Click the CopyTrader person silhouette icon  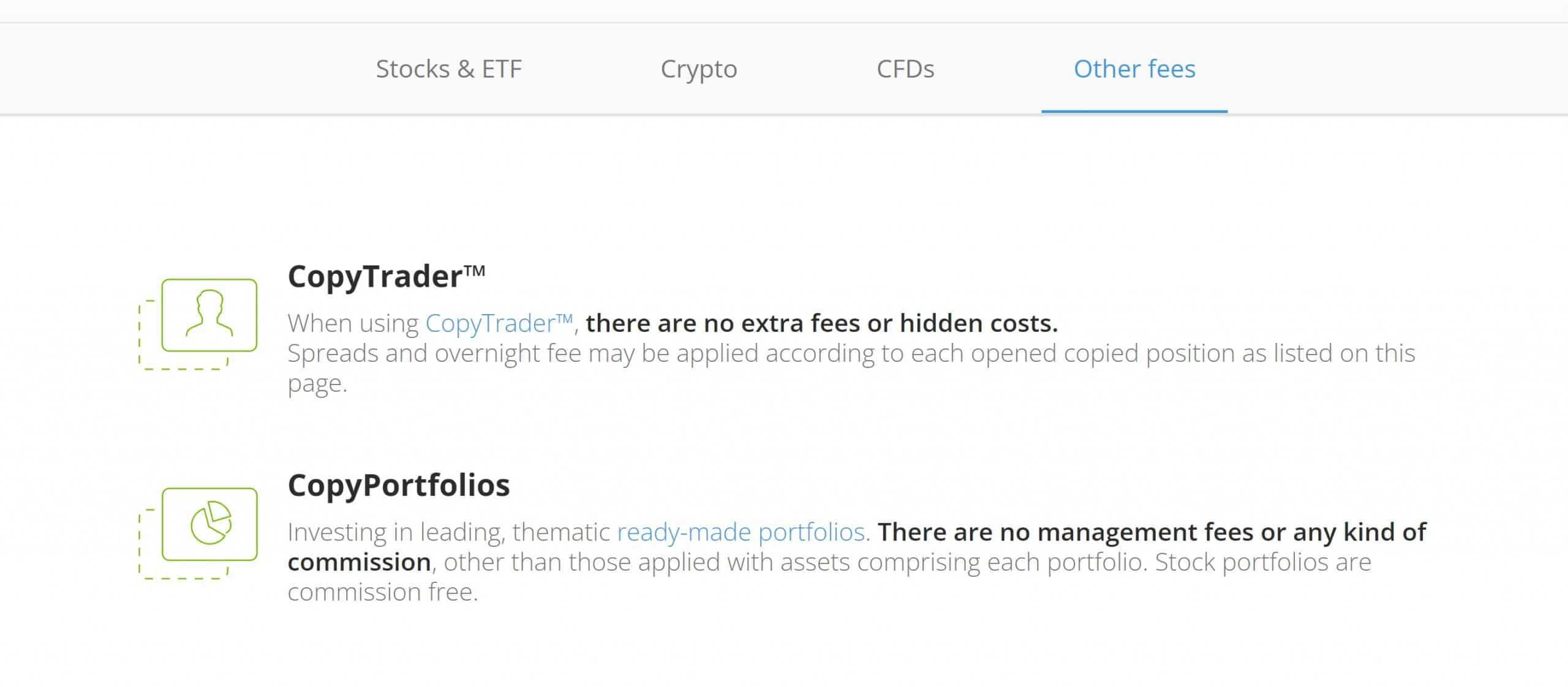click(x=209, y=314)
